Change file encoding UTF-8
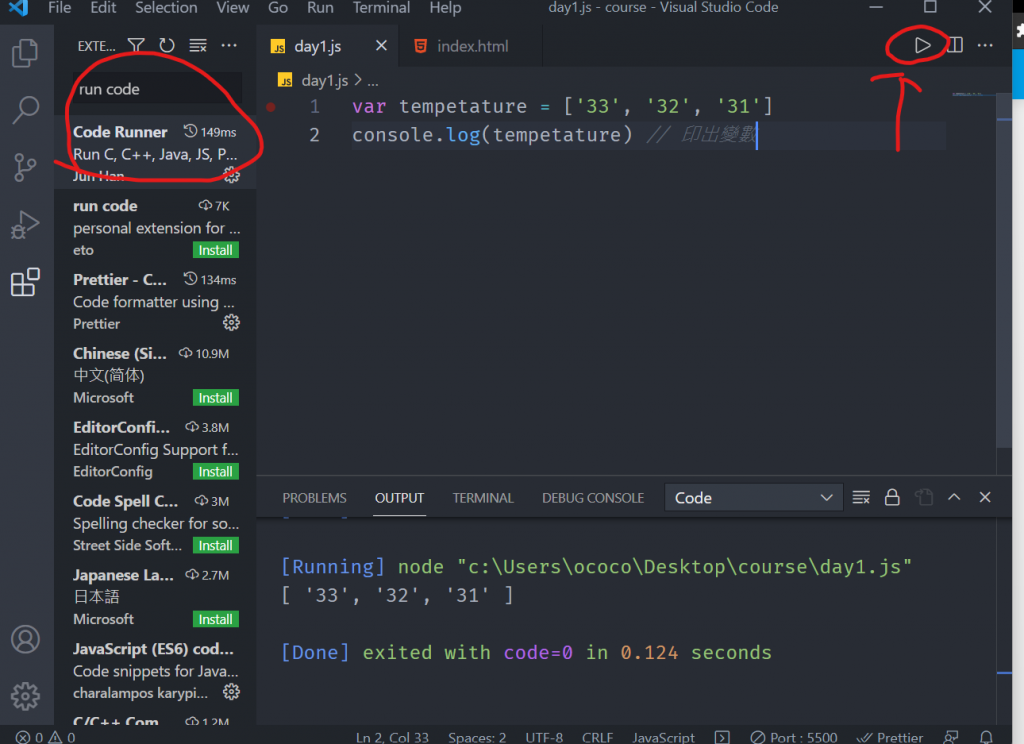The height and width of the screenshot is (744, 1024). click(544, 737)
